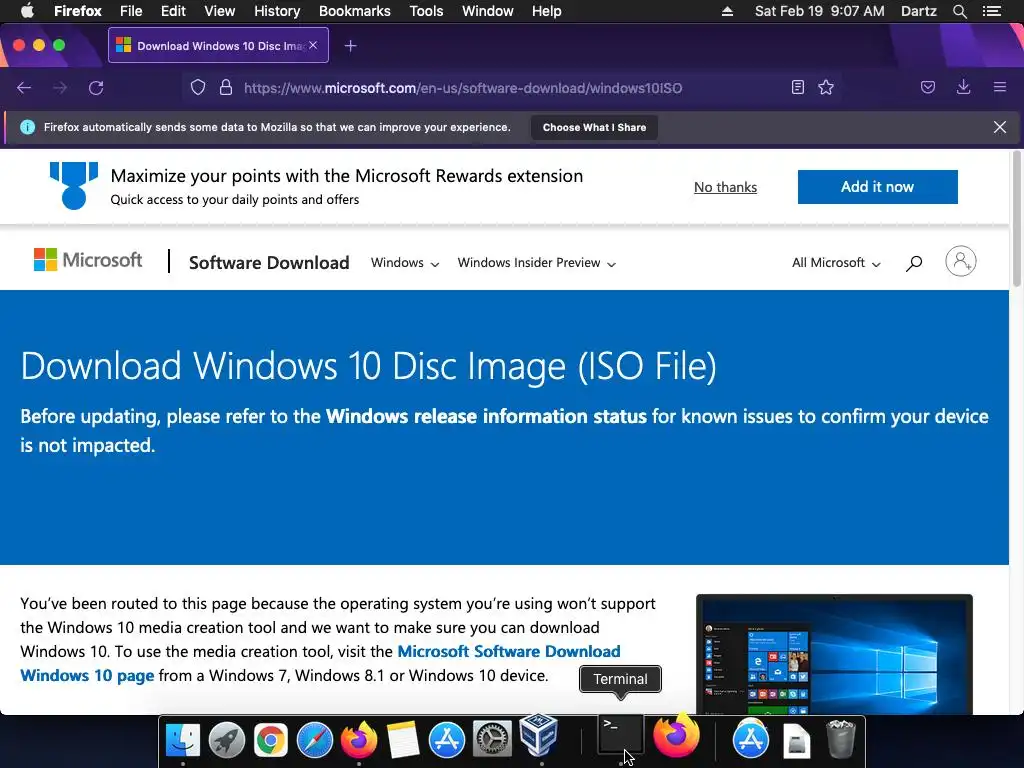Click the Choose What I Share button

point(594,127)
